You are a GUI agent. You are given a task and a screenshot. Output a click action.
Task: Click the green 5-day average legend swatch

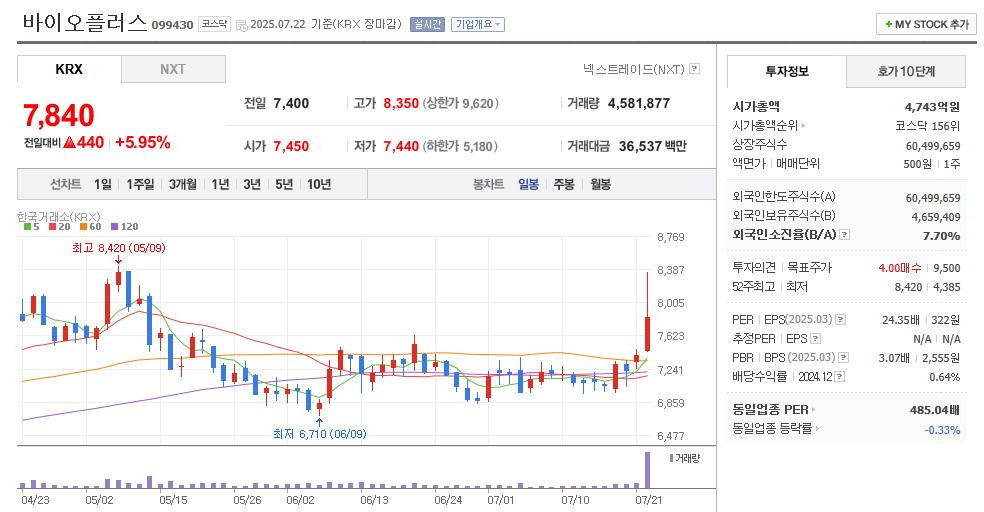pos(27,227)
